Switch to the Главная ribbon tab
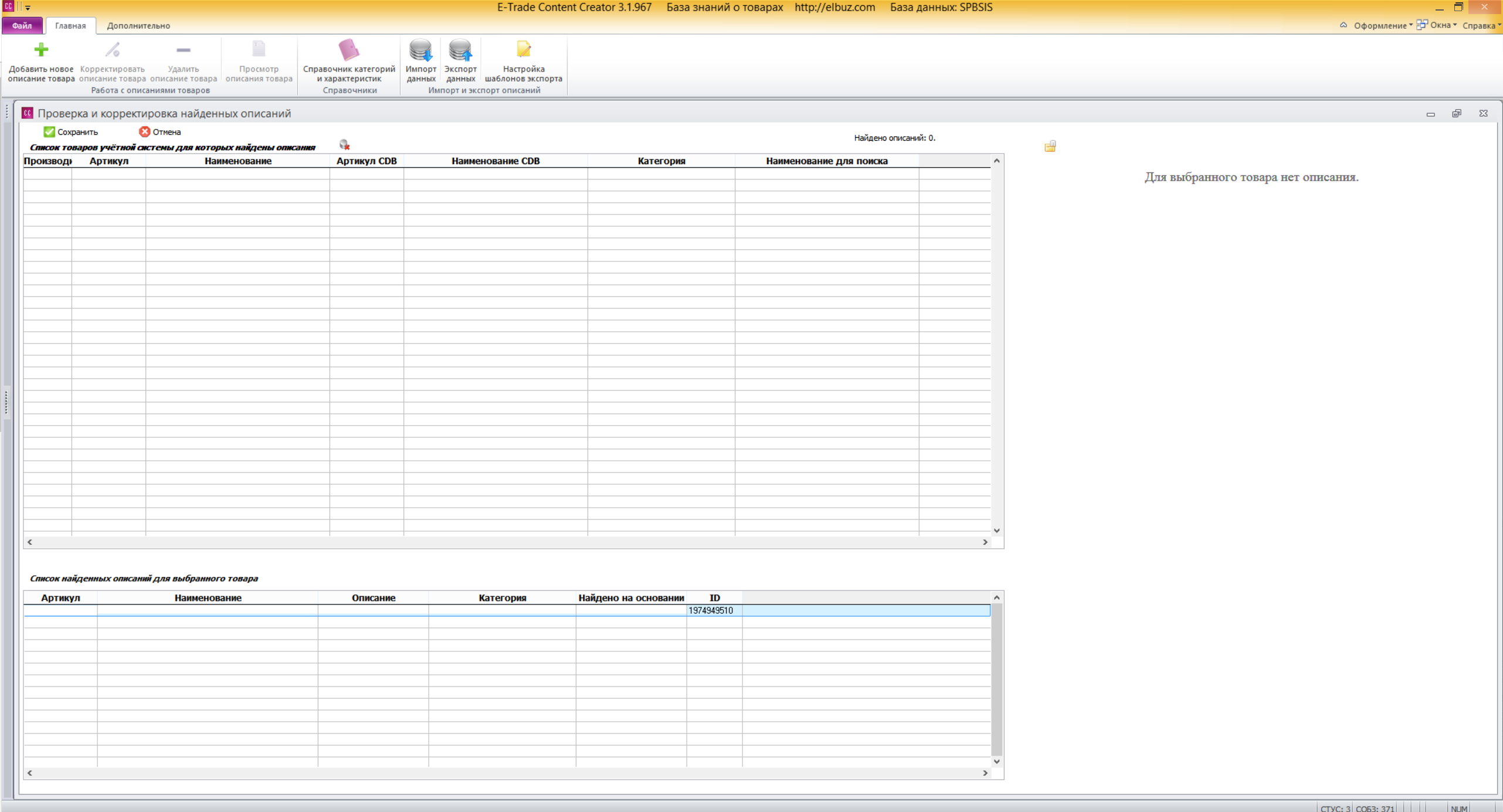 pyautogui.click(x=70, y=26)
